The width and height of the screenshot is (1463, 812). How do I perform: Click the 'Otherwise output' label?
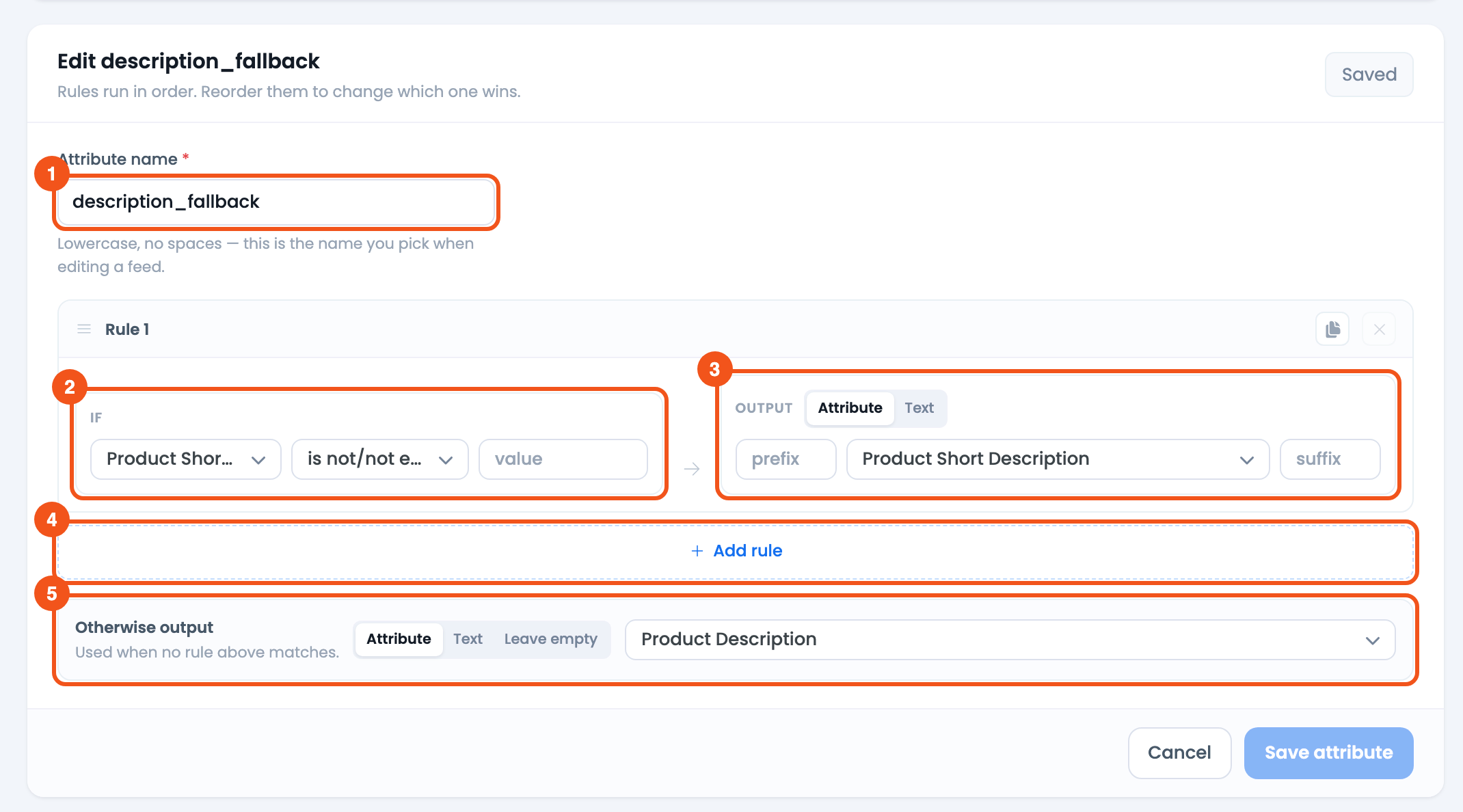144,627
